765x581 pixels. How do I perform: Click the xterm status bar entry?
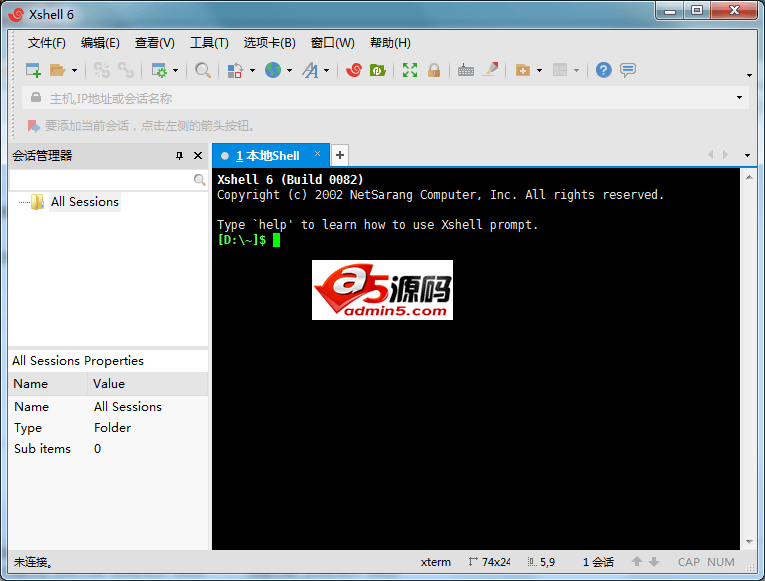436,562
